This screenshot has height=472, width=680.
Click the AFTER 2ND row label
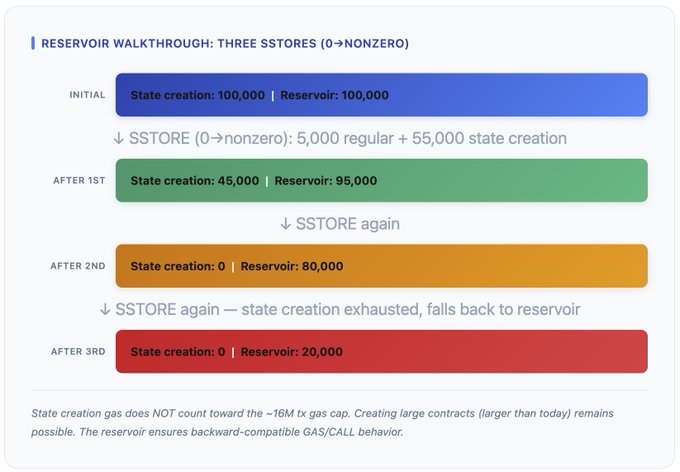[78, 266]
